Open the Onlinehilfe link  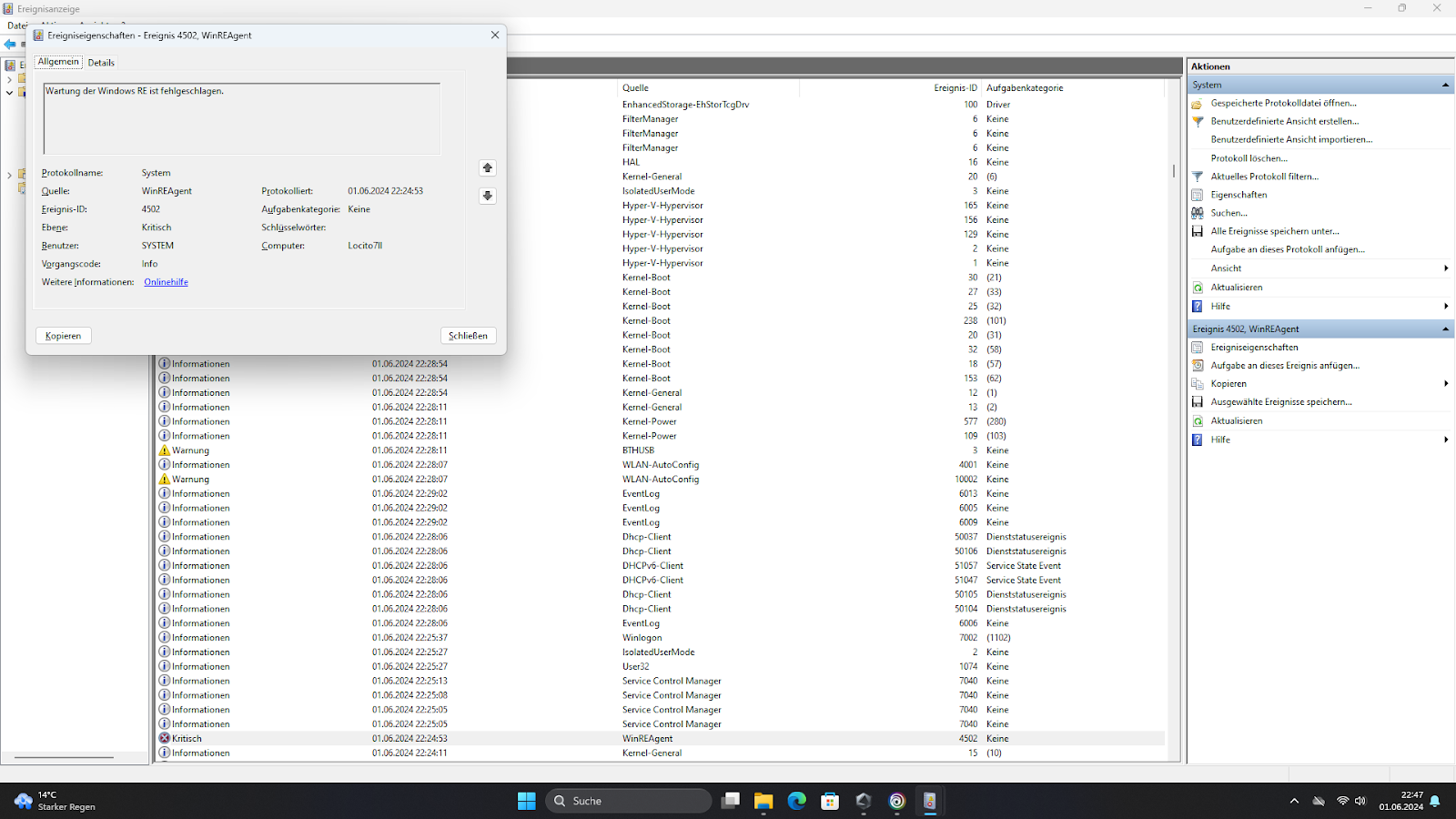tap(167, 282)
